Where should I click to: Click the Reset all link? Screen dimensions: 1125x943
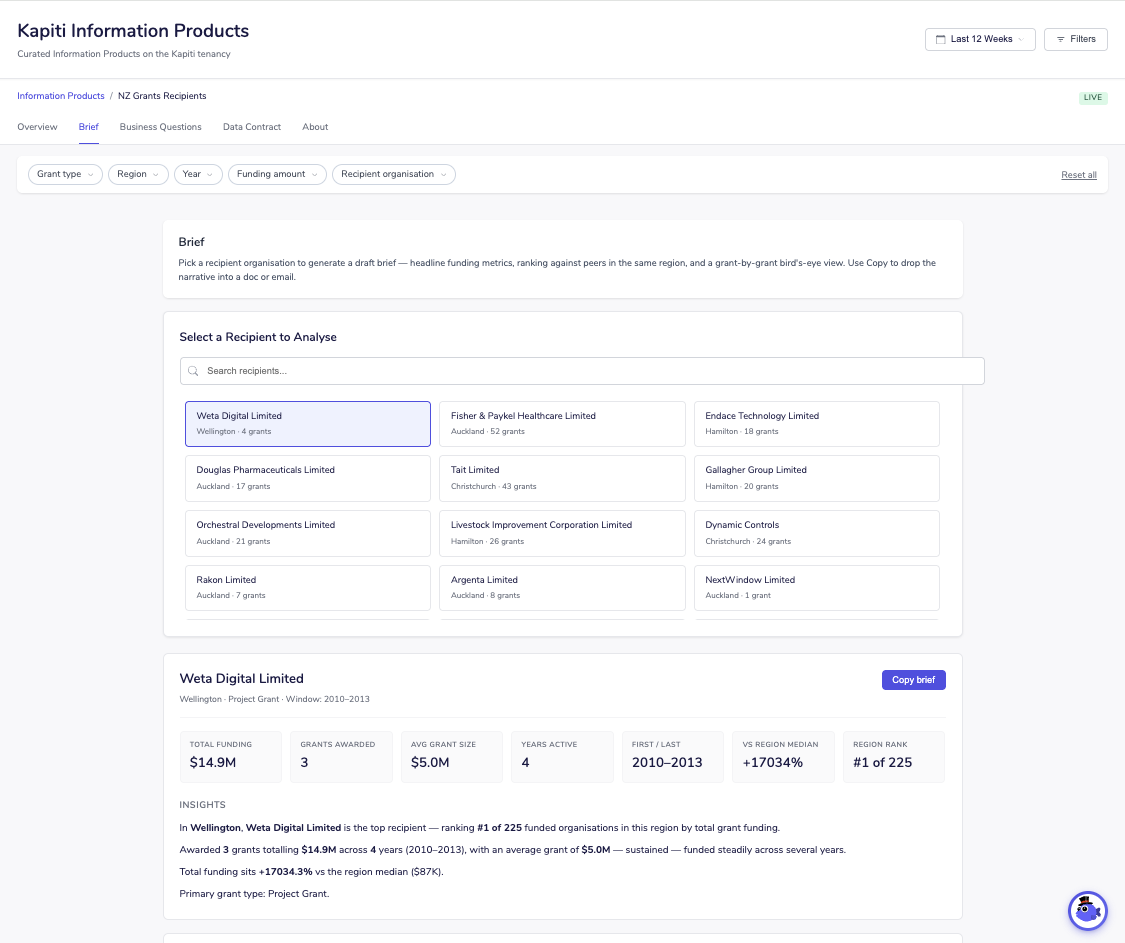coord(1078,175)
